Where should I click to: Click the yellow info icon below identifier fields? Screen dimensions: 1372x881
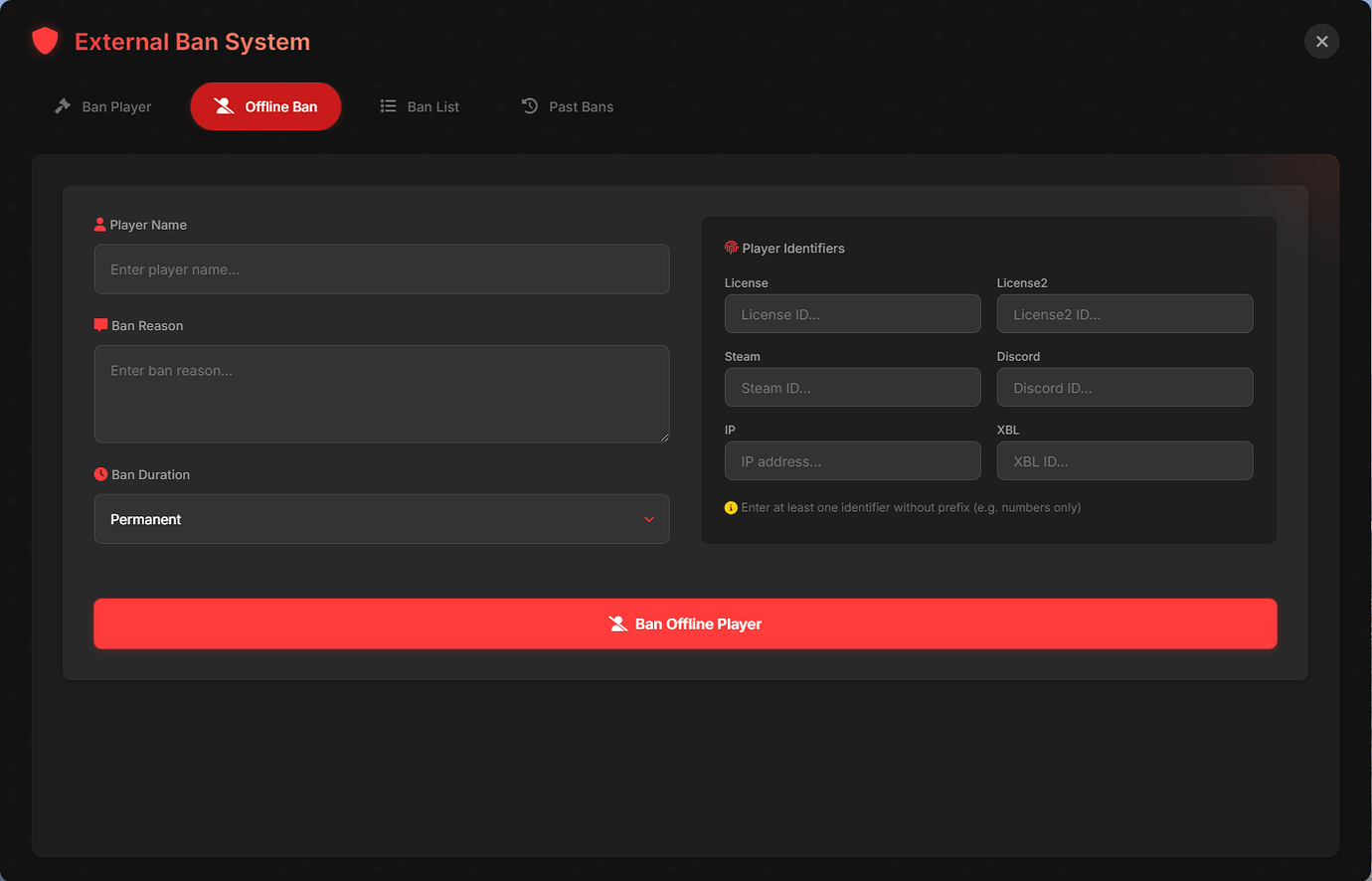pos(731,507)
